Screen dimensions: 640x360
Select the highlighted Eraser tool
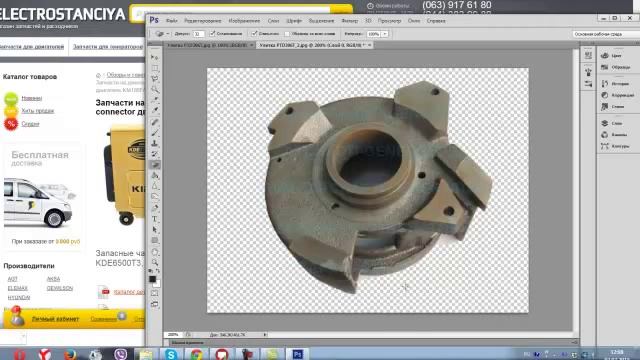coord(155,164)
